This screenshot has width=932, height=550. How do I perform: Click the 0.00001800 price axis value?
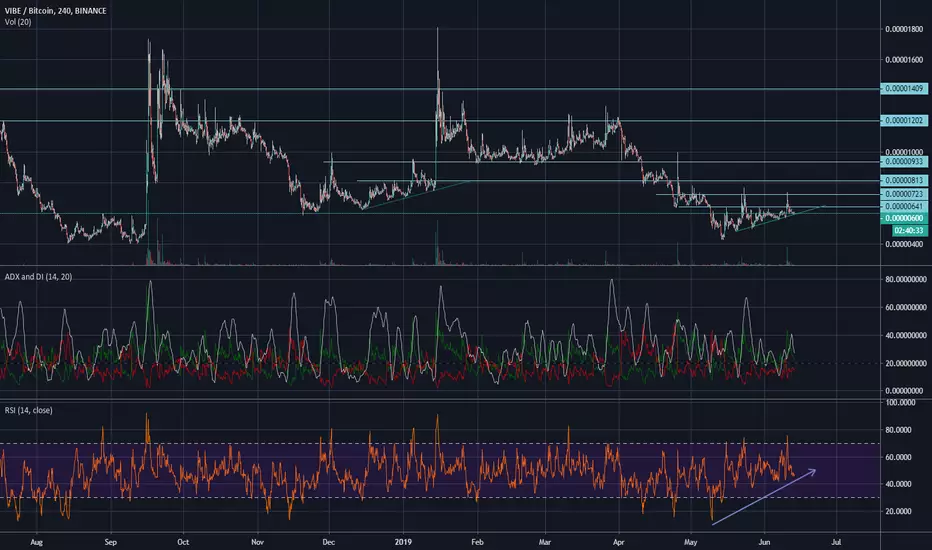click(904, 29)
